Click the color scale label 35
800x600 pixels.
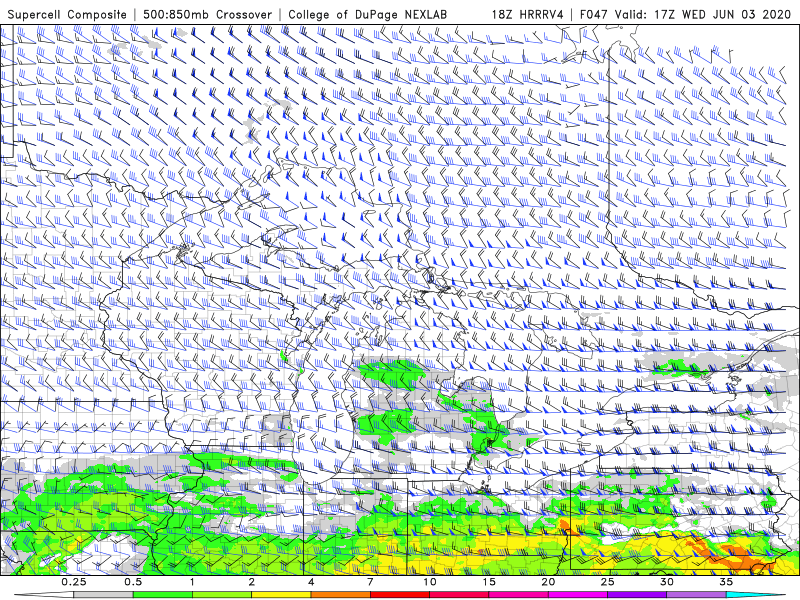pyautogui.click(x=726, y=582)
